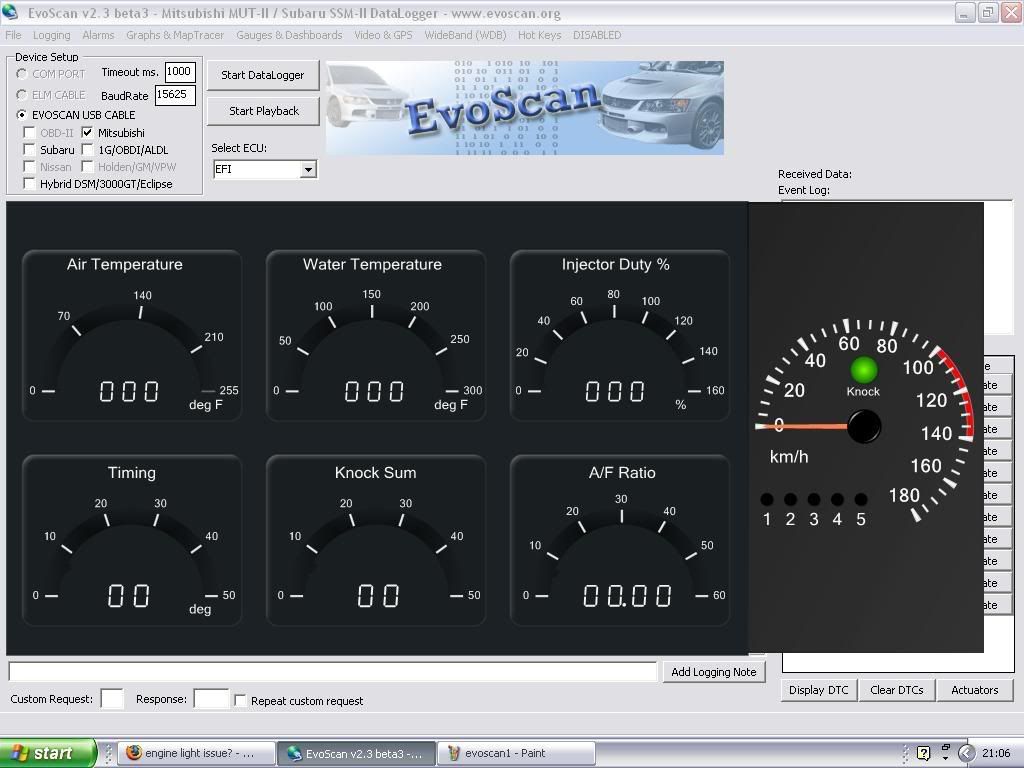Open the Alarms menu
The height and width of the screenshot is (768, 1024).
[x=98, y=35]
